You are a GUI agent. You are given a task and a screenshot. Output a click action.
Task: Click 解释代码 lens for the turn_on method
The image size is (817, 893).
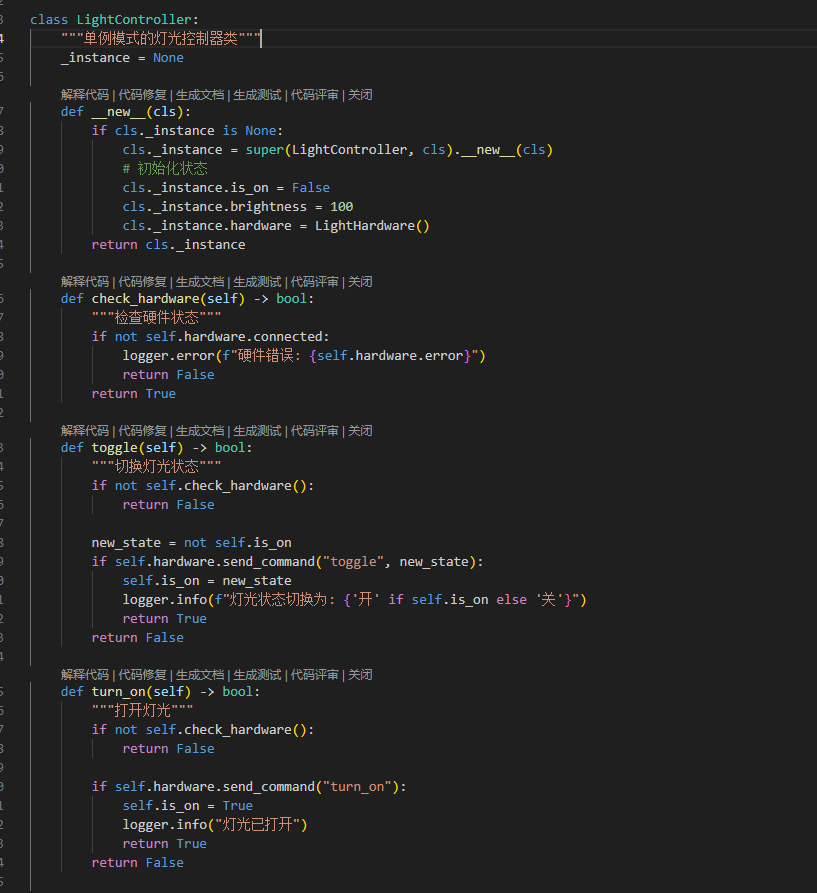click(85, 674)
